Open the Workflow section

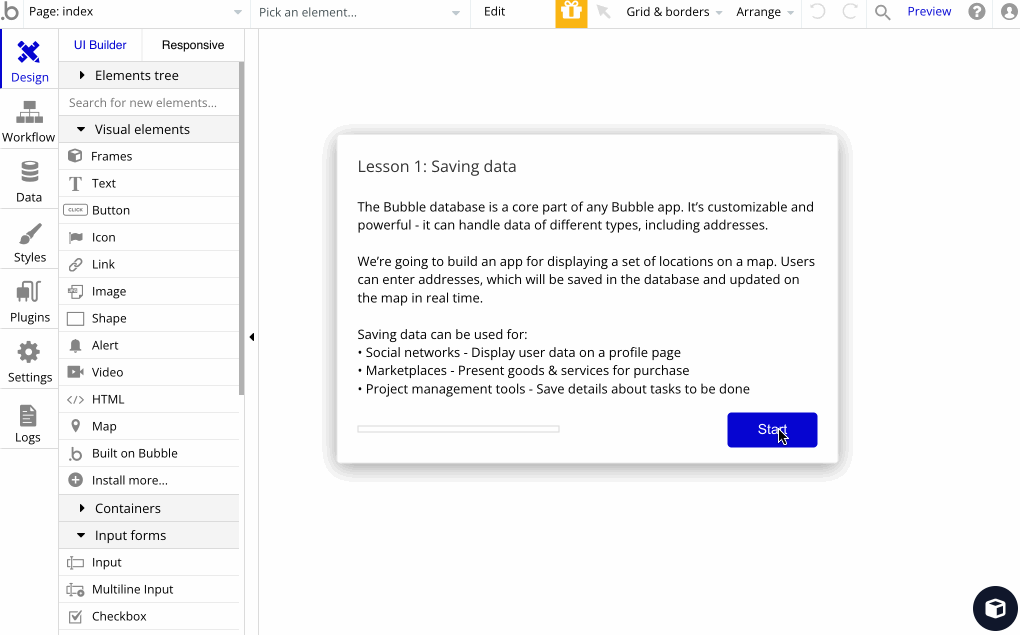click(29, 120)
